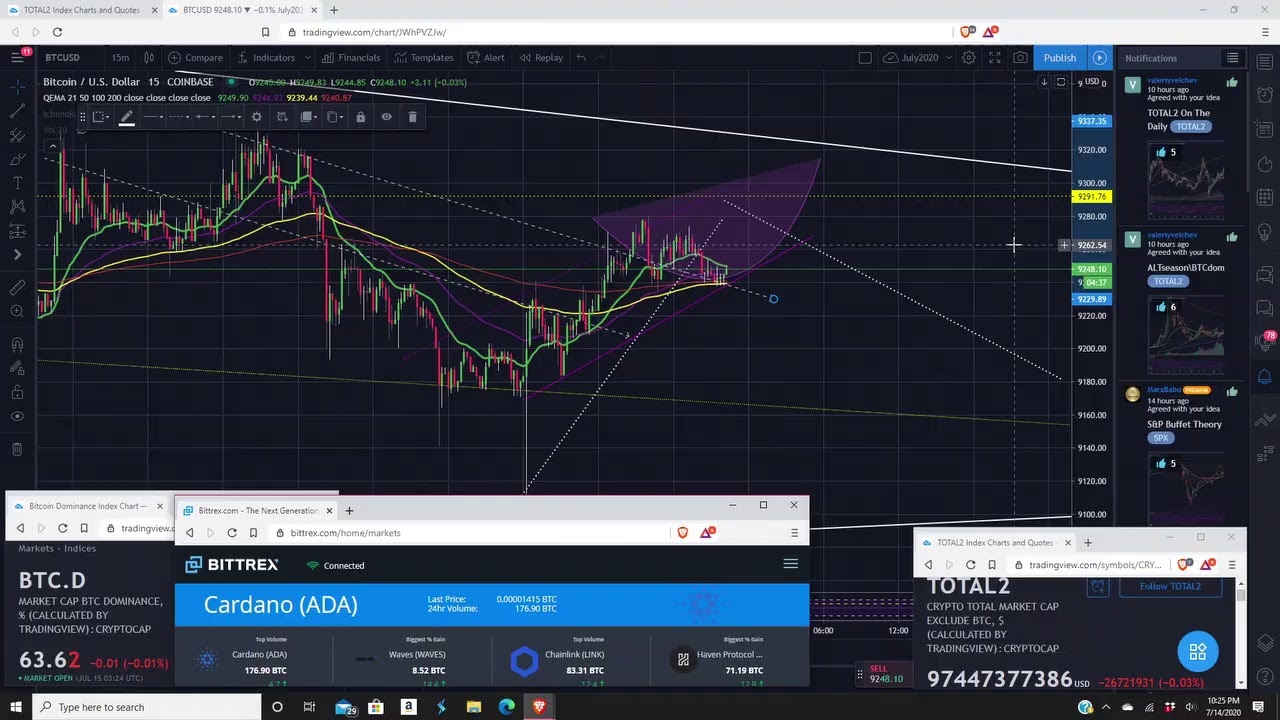Screen dimensions: 1280x720
Task: Click SPX tag under S&P Buffet Theory
Action: (x=1160, y=438)
